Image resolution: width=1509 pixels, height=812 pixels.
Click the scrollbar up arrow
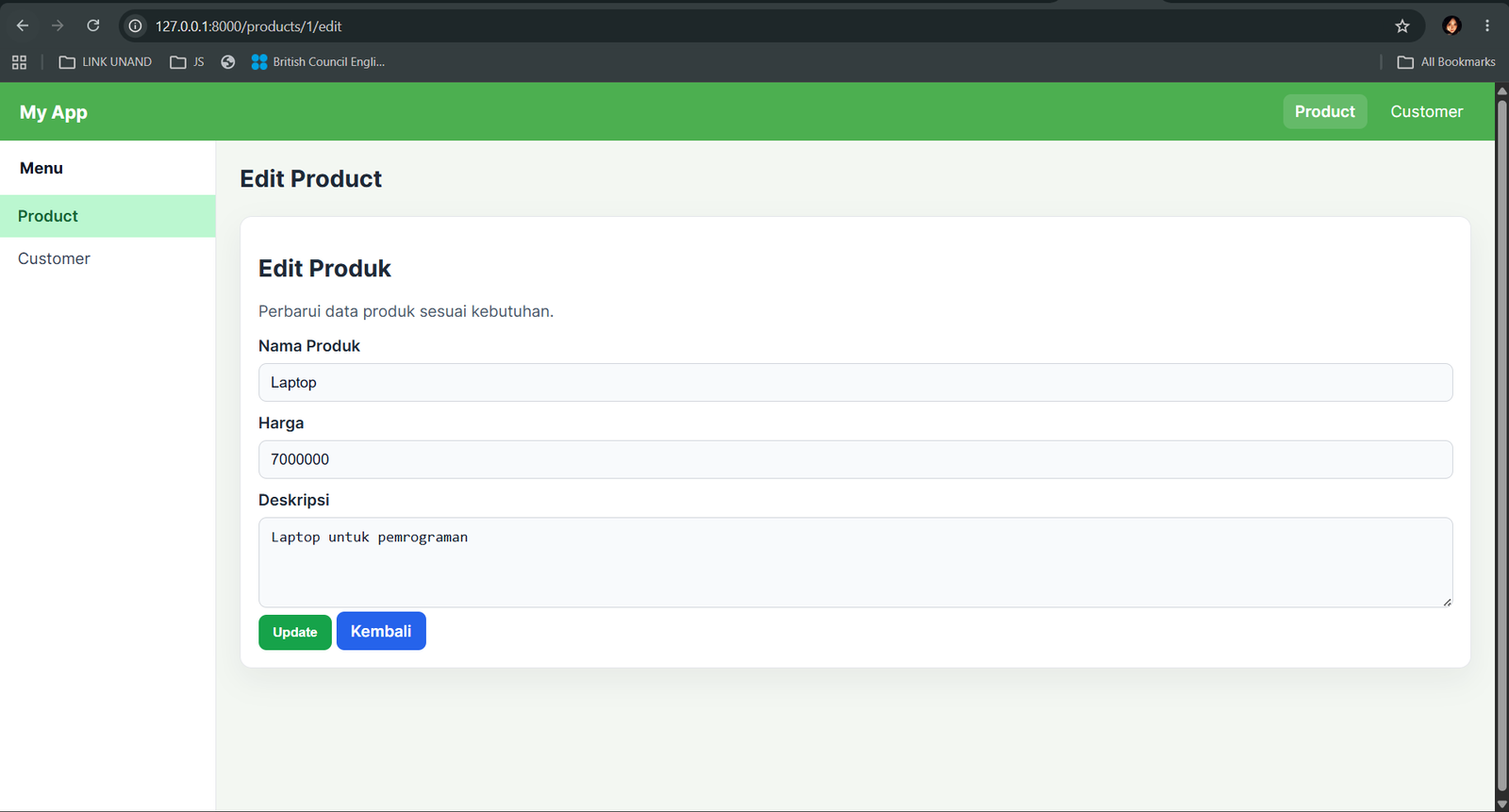pos(1501,90)
